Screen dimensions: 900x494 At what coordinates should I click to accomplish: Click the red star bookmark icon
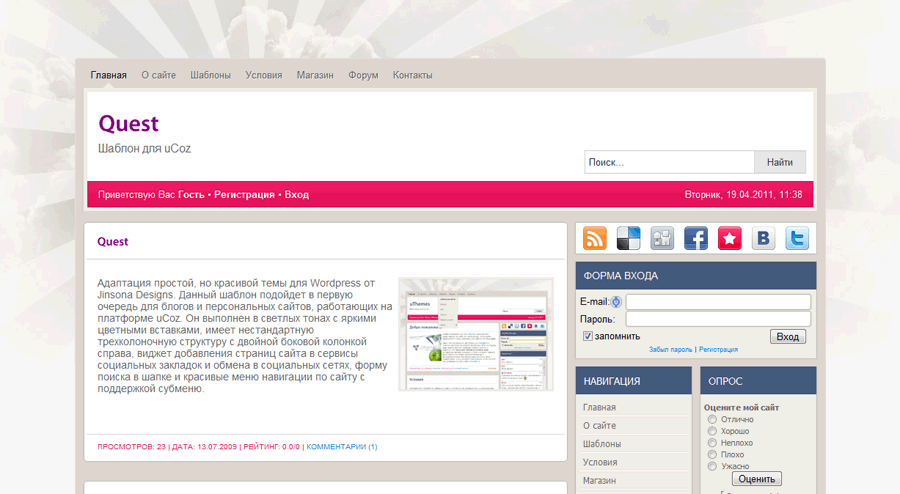pos(730,238)
